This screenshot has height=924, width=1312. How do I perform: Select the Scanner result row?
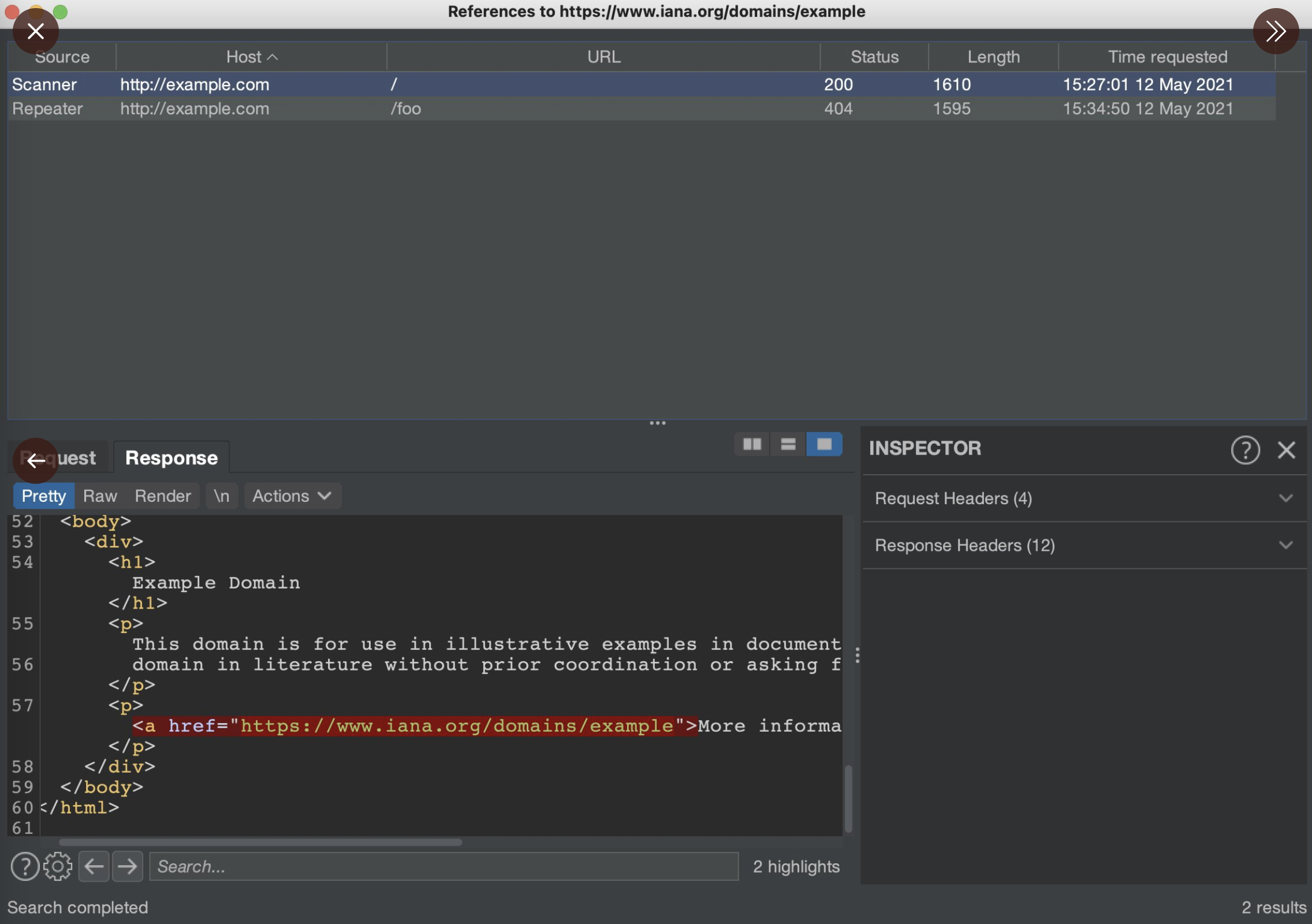(641, 84)
